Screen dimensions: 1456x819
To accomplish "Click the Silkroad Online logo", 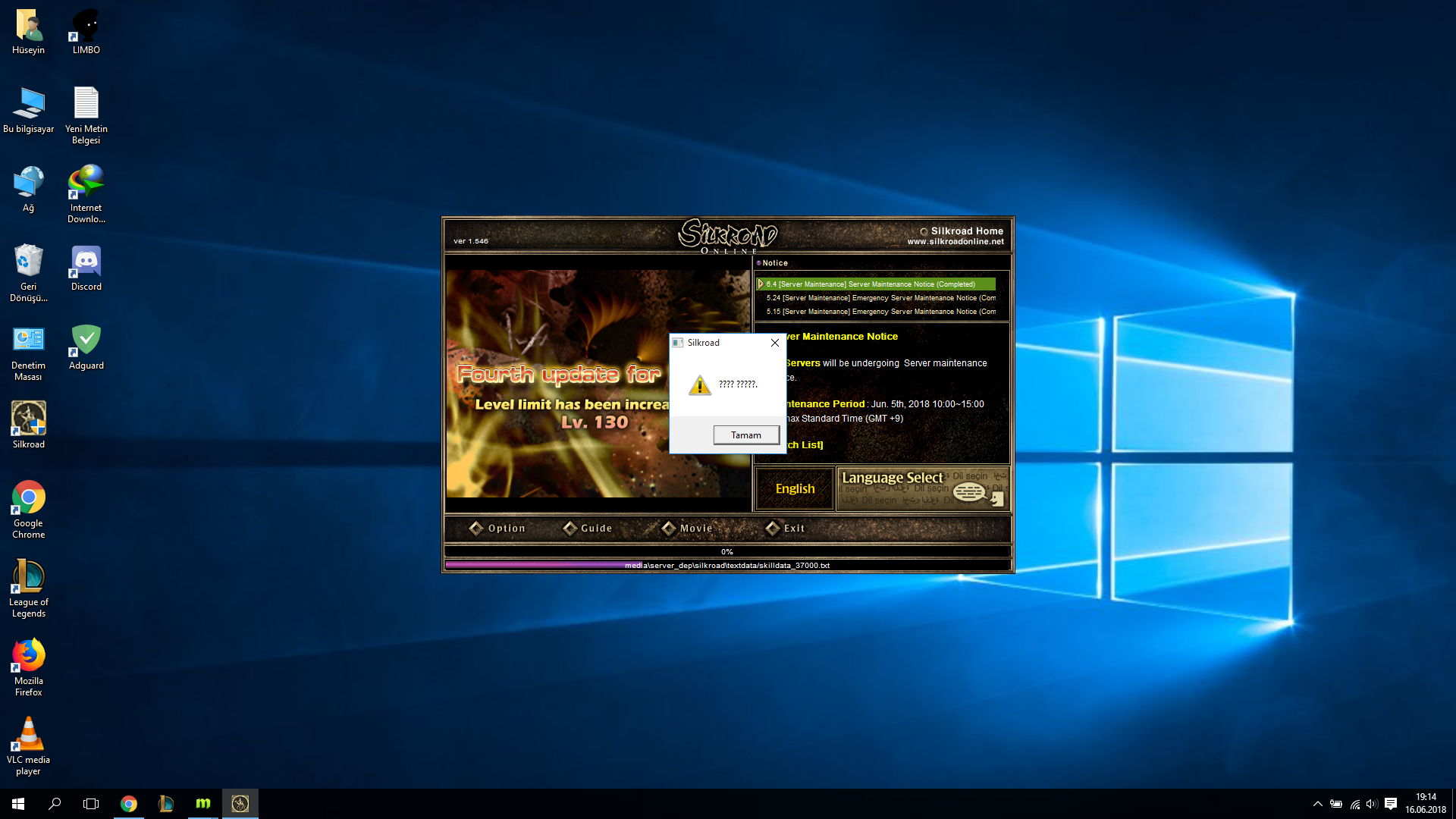I will [x=728, y=236].
